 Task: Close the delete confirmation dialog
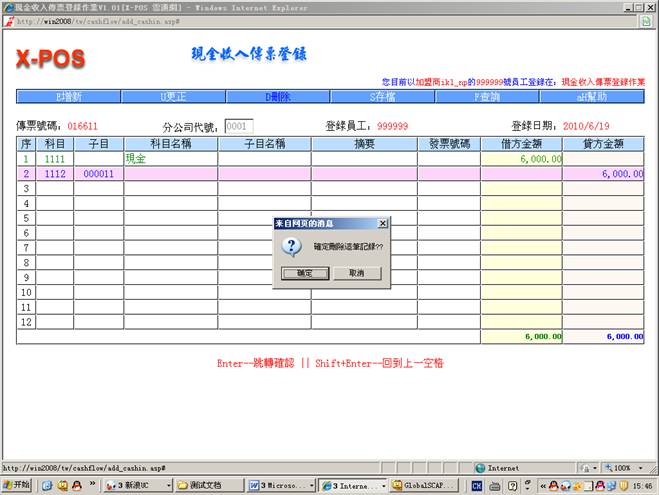tap(382, 223)
